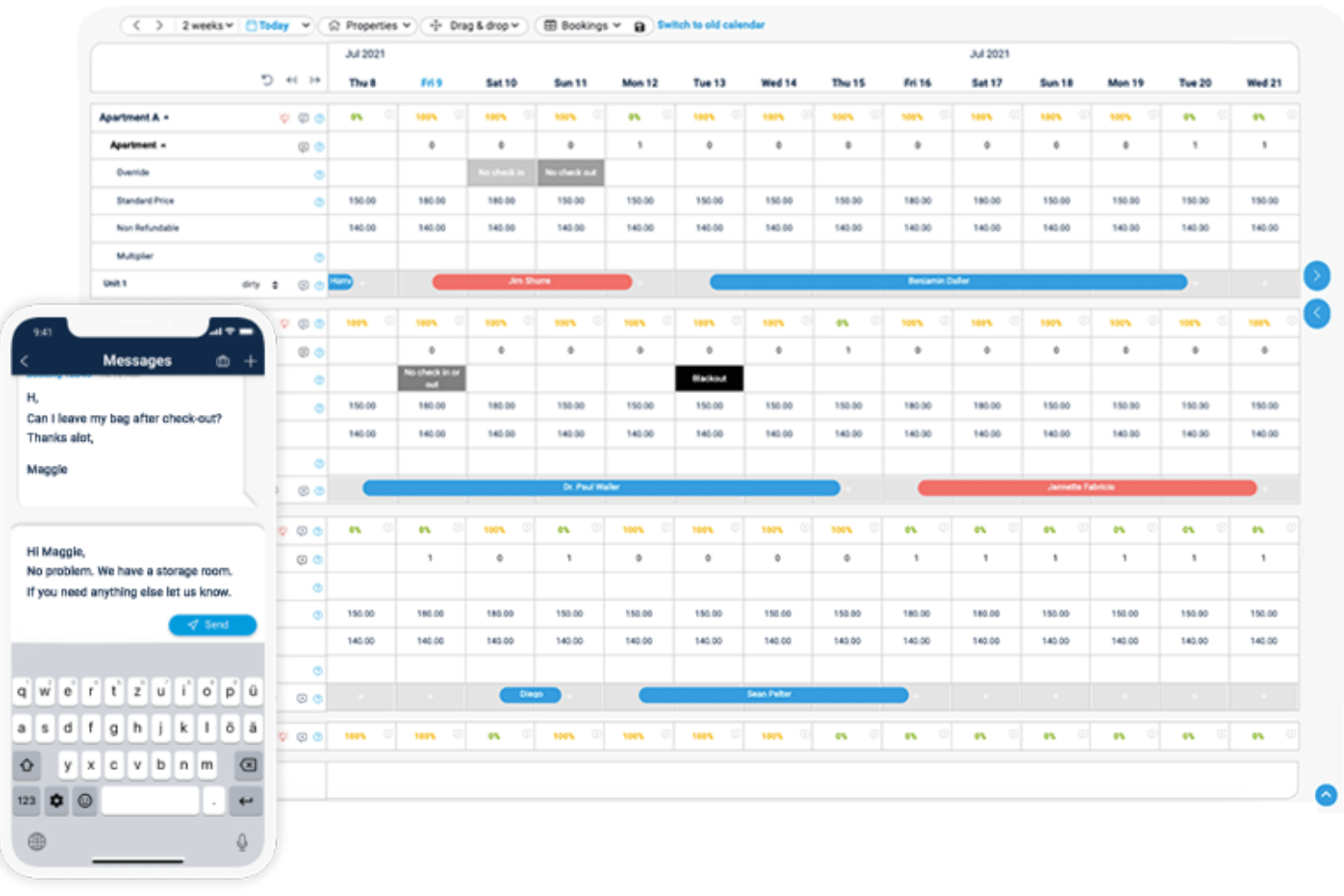The height and width of the screenshot is (896, 1344).
Task: Tap the back arrow in Messages header
Action: [25, 360]
